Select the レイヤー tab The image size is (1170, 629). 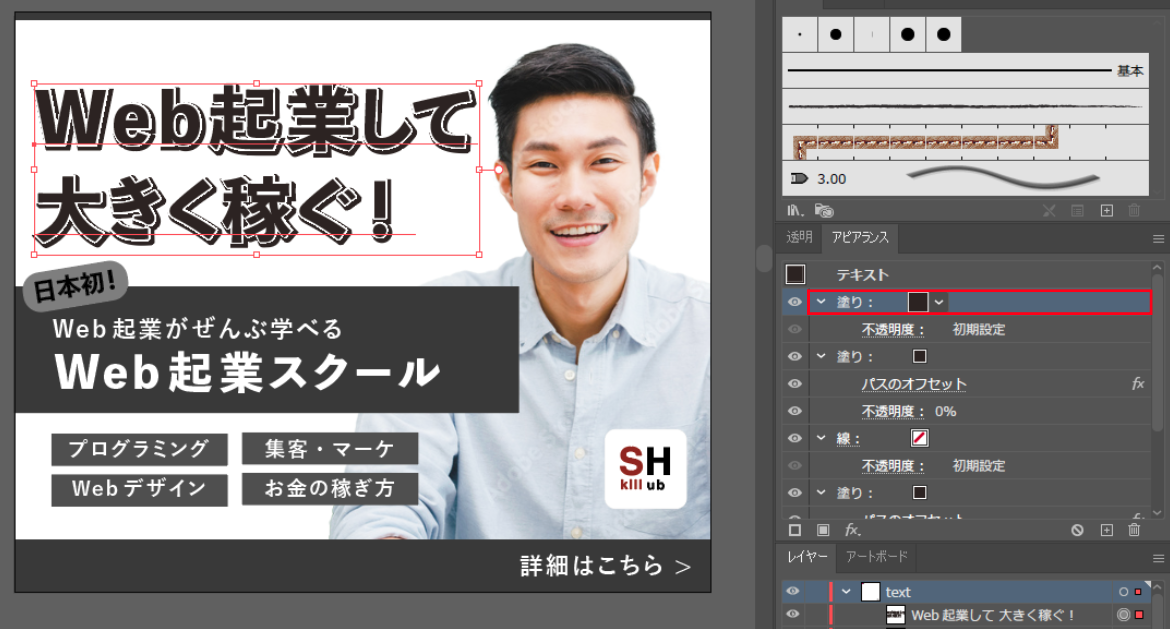click(x=807, y=557)
